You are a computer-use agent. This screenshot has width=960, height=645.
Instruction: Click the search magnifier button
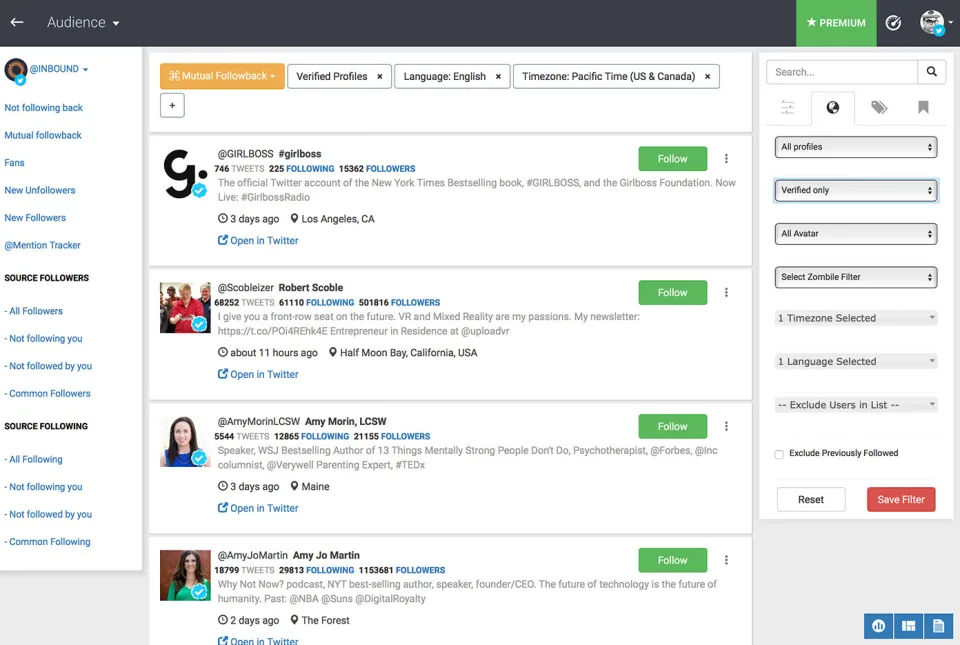pos(931,72)
